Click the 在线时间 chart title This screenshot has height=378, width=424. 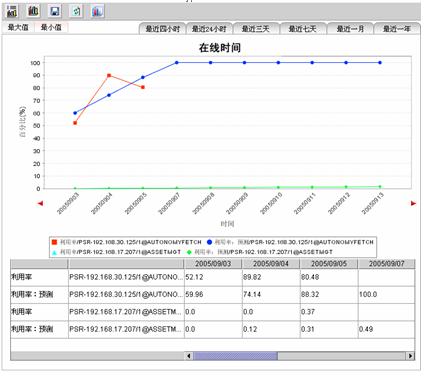coord(220,48)
